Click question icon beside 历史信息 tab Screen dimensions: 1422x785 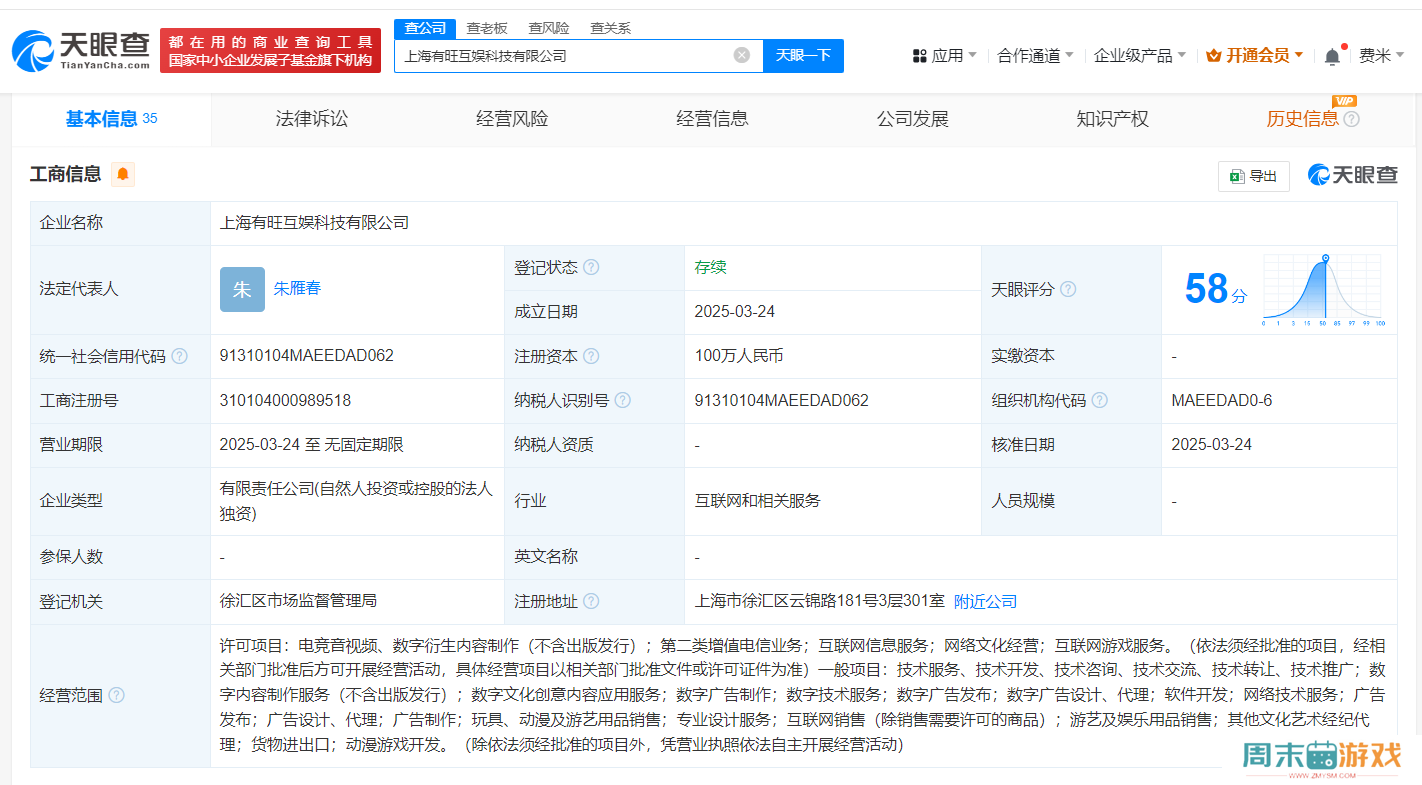[x=1351, y=119]
